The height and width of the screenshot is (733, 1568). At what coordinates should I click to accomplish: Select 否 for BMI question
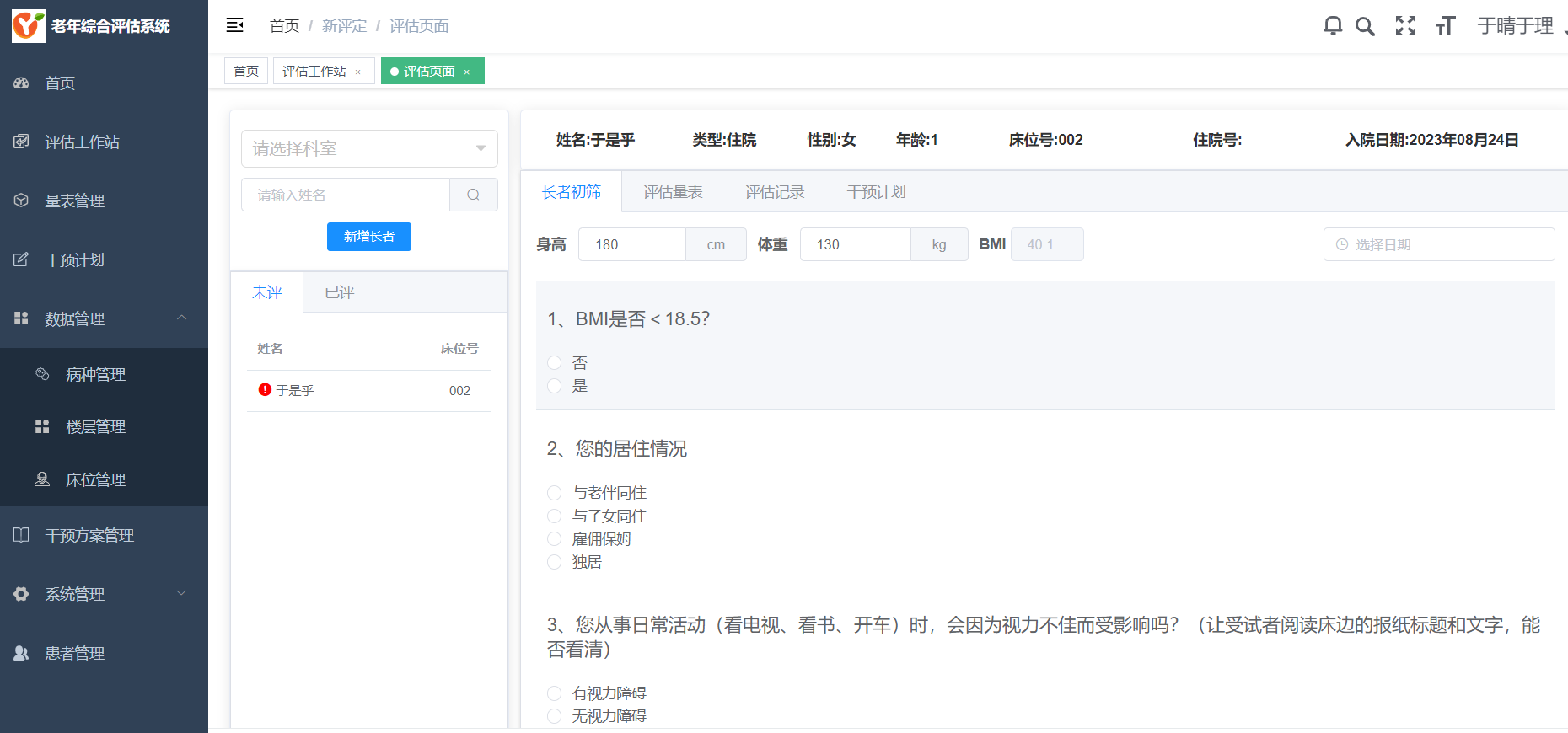[555, 363]
